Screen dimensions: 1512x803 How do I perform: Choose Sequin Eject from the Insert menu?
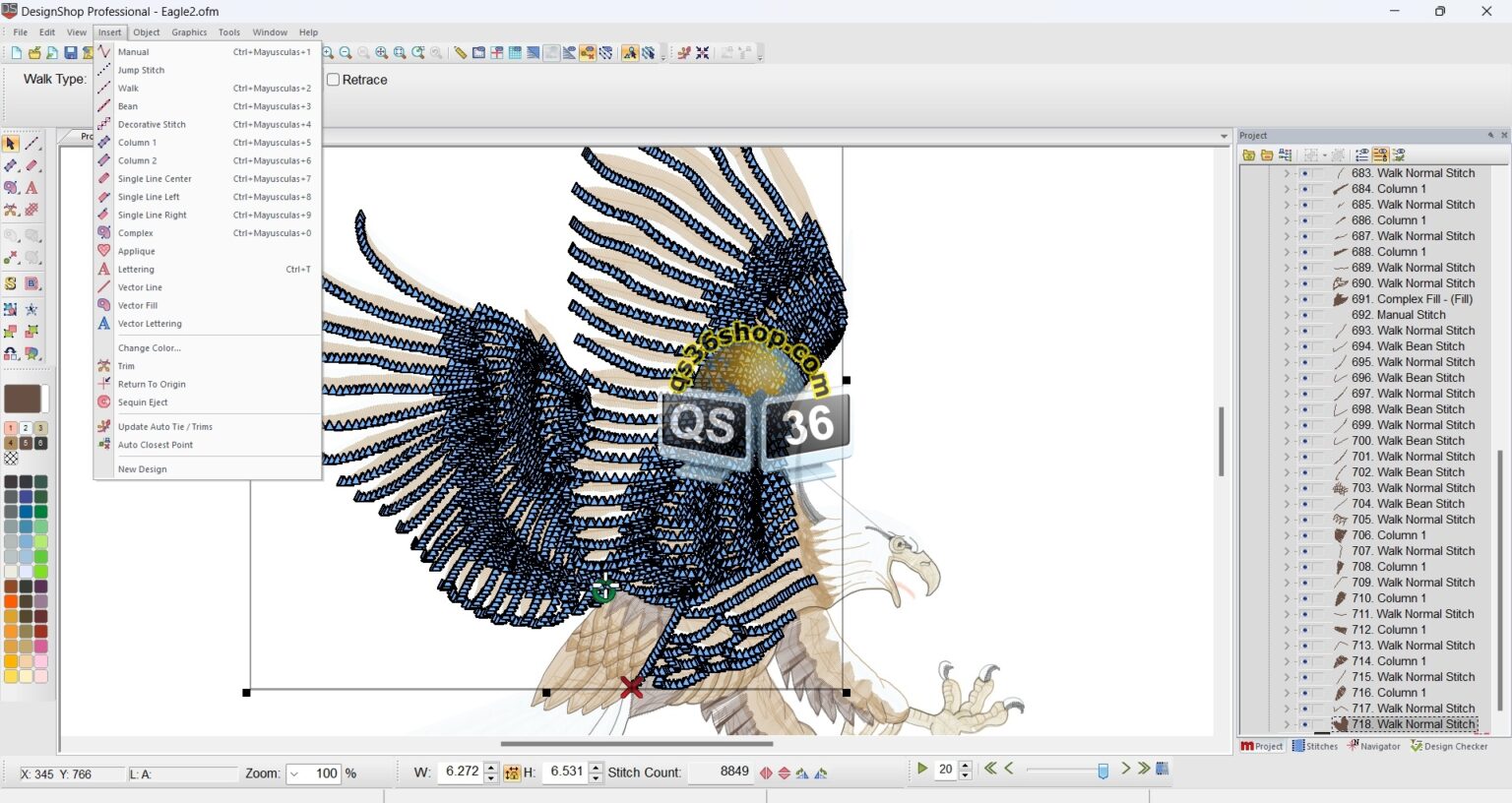click(x=143, y=401)
